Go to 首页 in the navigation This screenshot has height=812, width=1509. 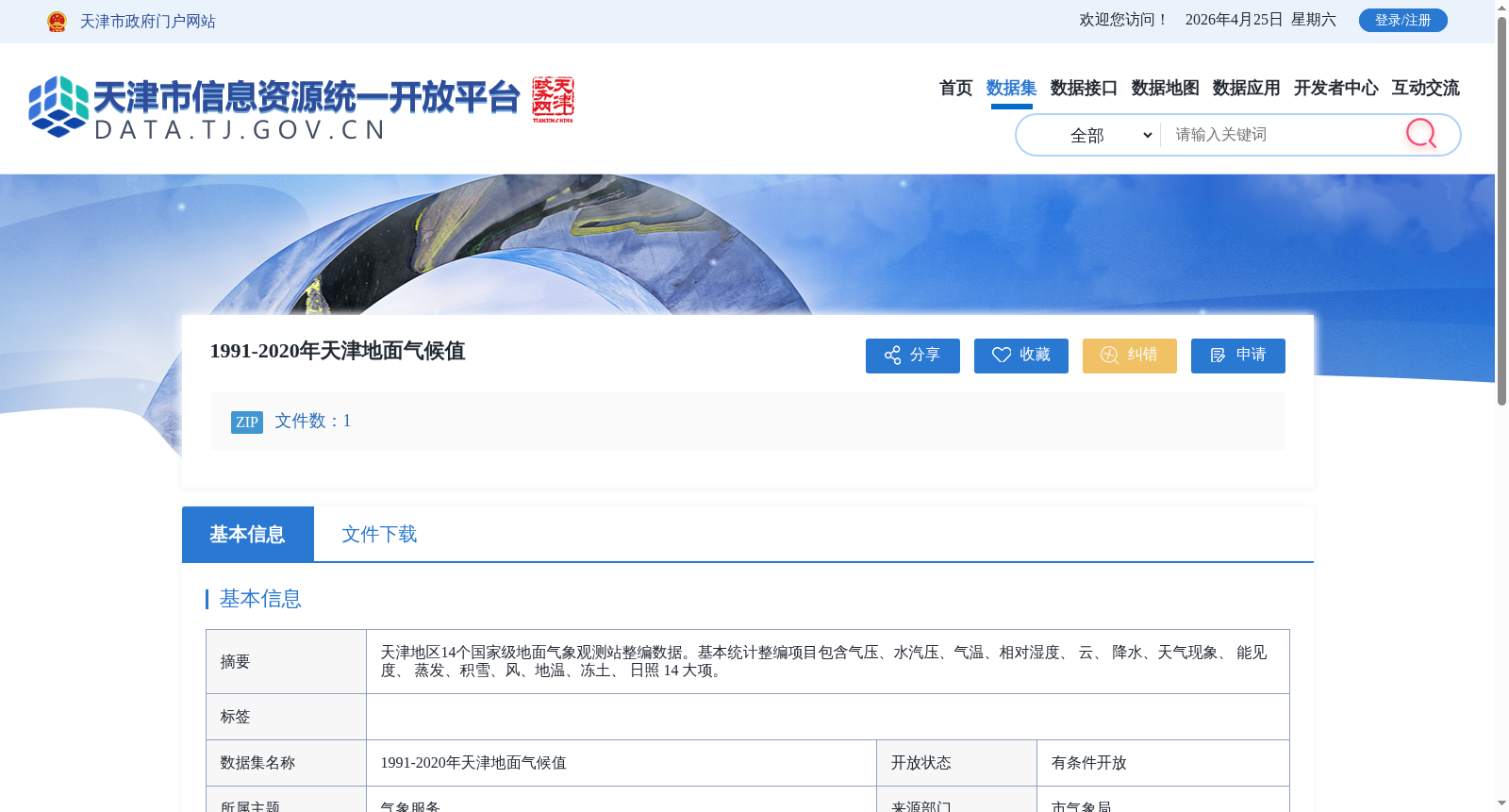tap(955, 88)
